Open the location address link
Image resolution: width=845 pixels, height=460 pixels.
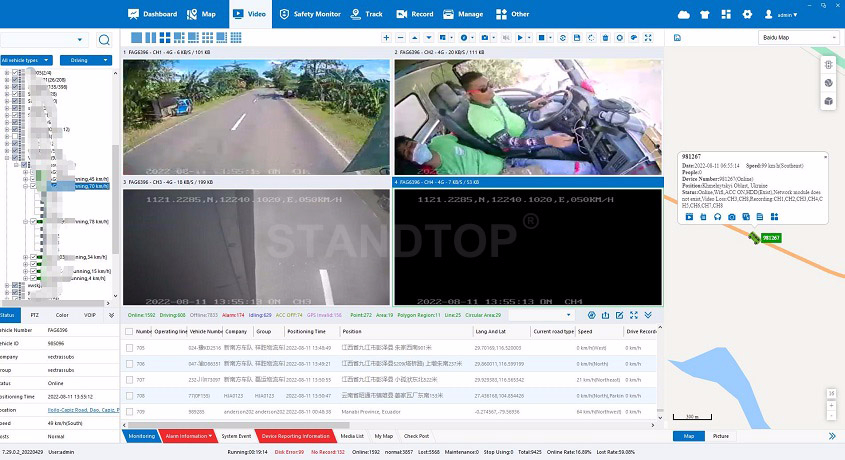(84, 409)
